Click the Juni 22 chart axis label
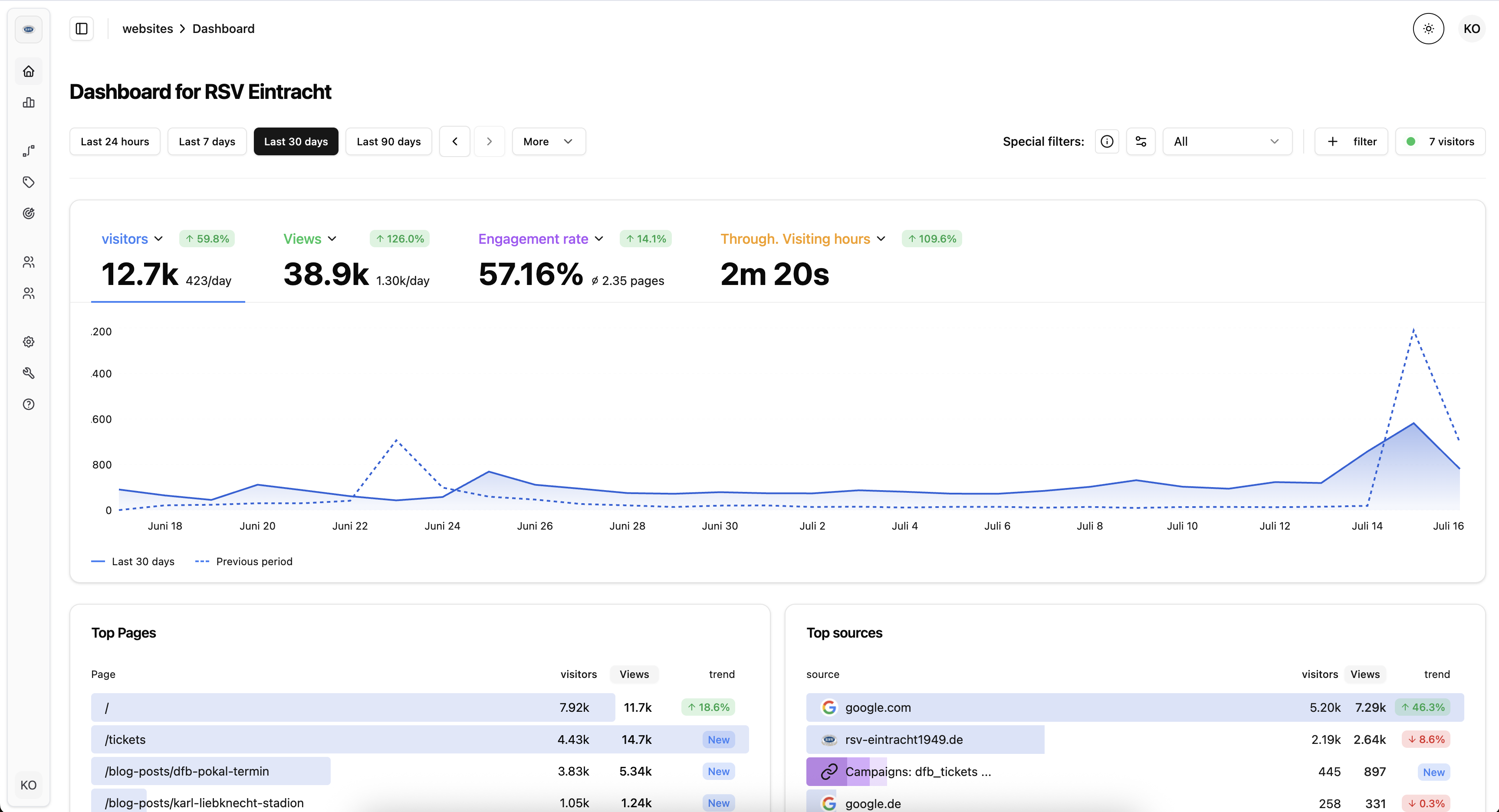This screenshot has height=812, width=1499. pyautogui.click(x=350, y=526)
